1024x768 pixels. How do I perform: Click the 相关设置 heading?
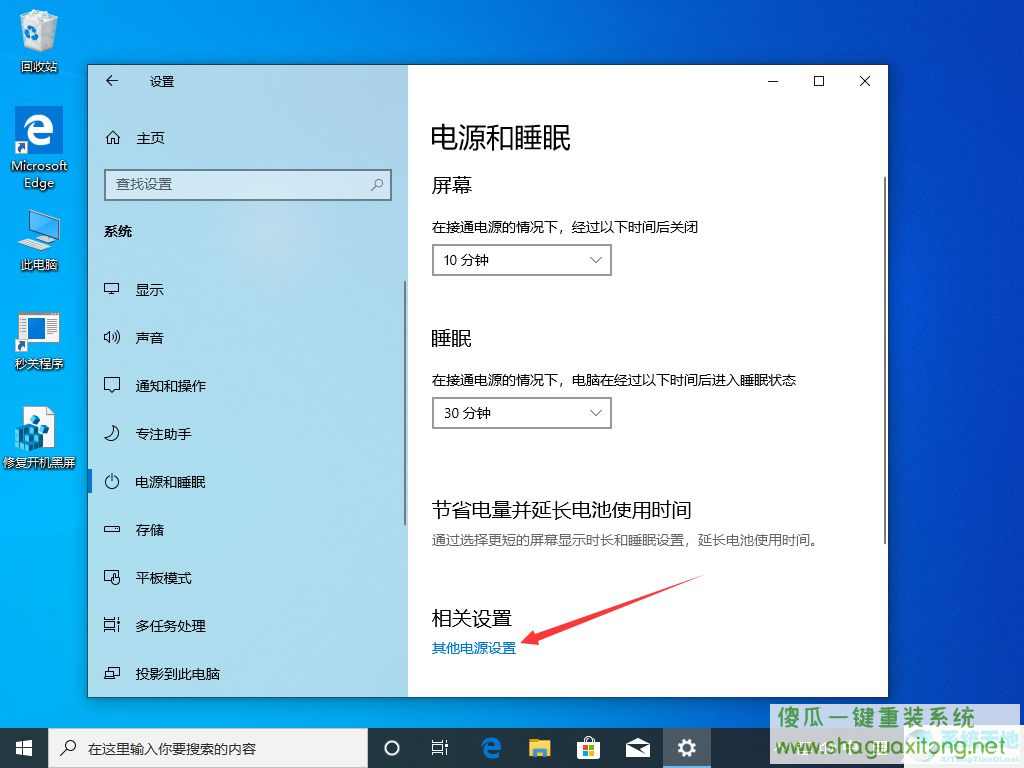[x=472, y=618]
